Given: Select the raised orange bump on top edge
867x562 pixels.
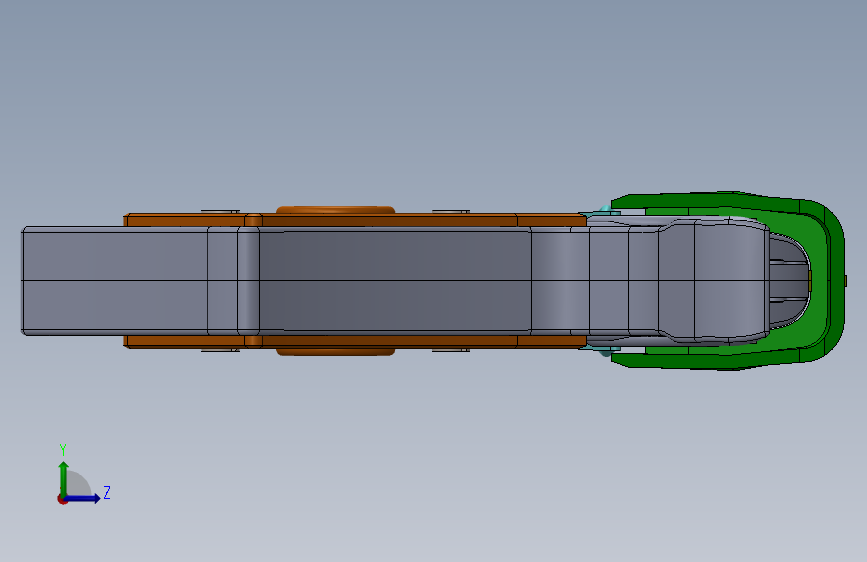Looking at the screenshot, I should coord(335,210).
